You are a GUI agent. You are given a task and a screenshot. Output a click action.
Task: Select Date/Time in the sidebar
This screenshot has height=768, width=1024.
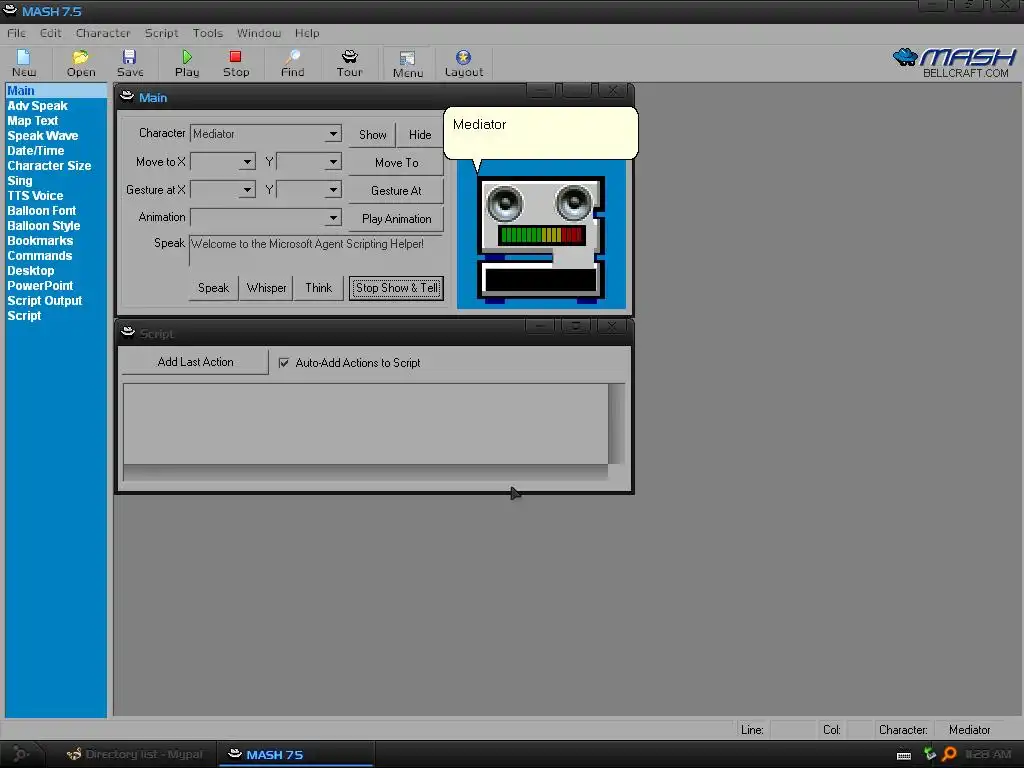point(35,151)
